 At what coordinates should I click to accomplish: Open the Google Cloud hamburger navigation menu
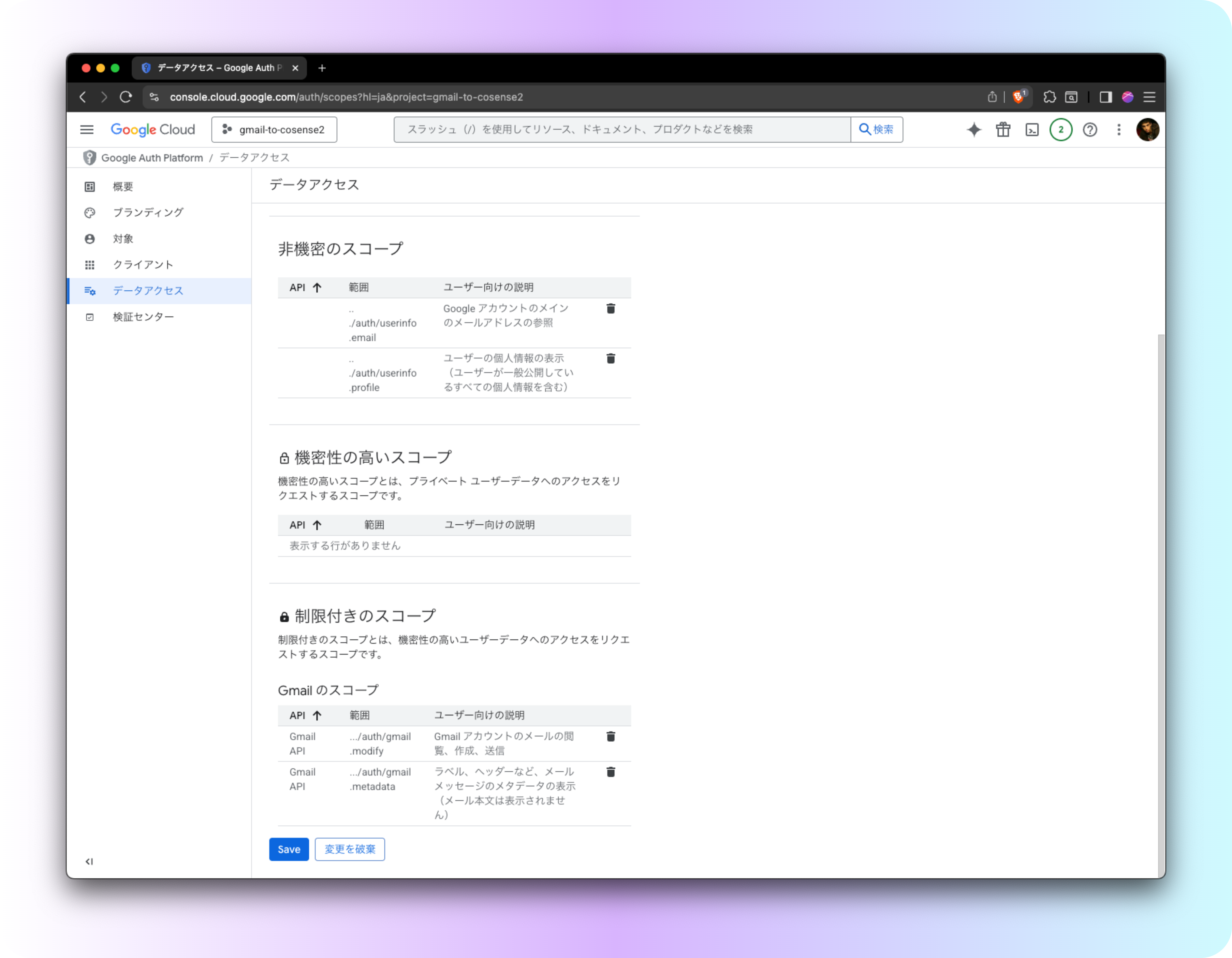tap(86, 130)
